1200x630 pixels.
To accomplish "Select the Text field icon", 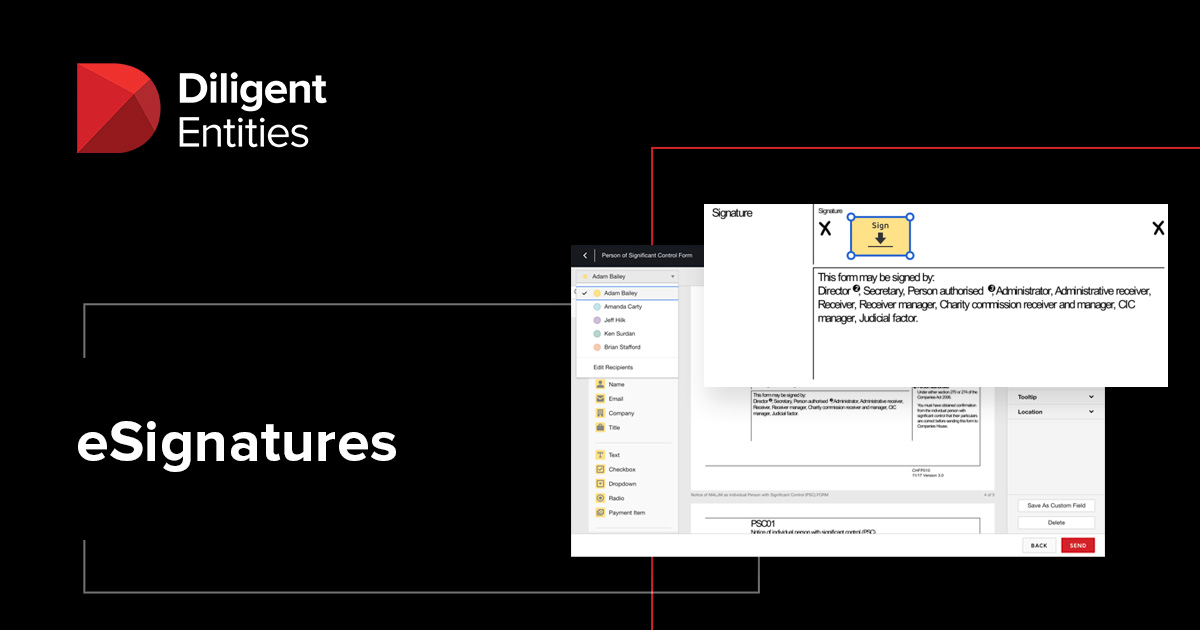I will (x=600, y=455).
